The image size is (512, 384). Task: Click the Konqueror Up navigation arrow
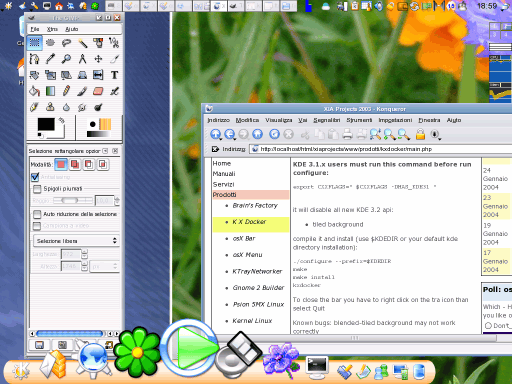215,134
